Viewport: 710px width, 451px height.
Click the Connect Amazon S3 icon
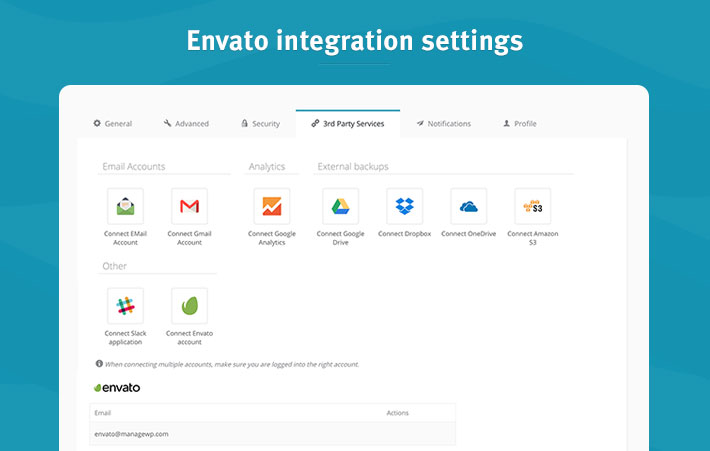(532, 207)
